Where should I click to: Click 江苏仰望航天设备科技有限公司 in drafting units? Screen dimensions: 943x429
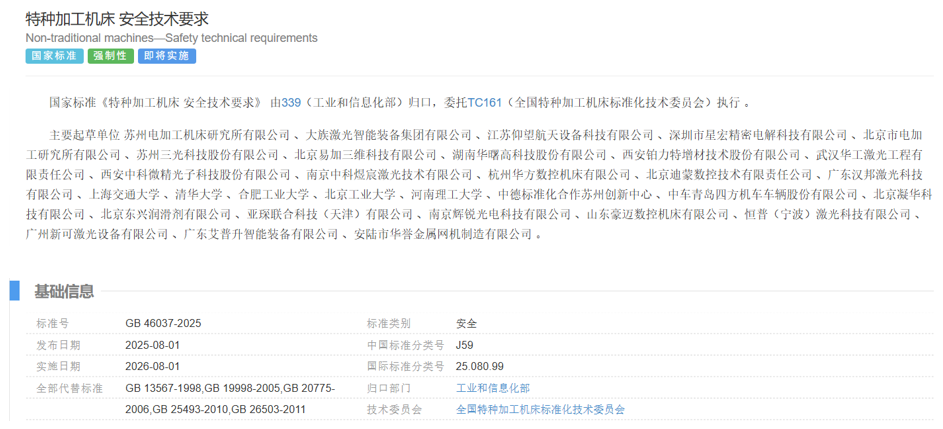pyautogui.click(x=570, y=135)
